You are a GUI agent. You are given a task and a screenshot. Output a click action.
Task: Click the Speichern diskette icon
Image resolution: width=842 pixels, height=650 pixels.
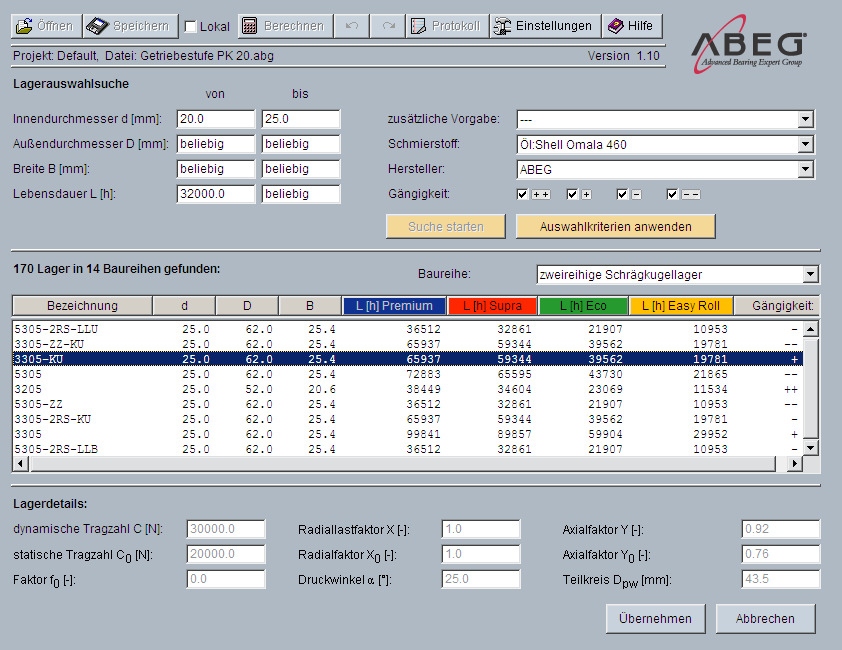coord(97,26)
